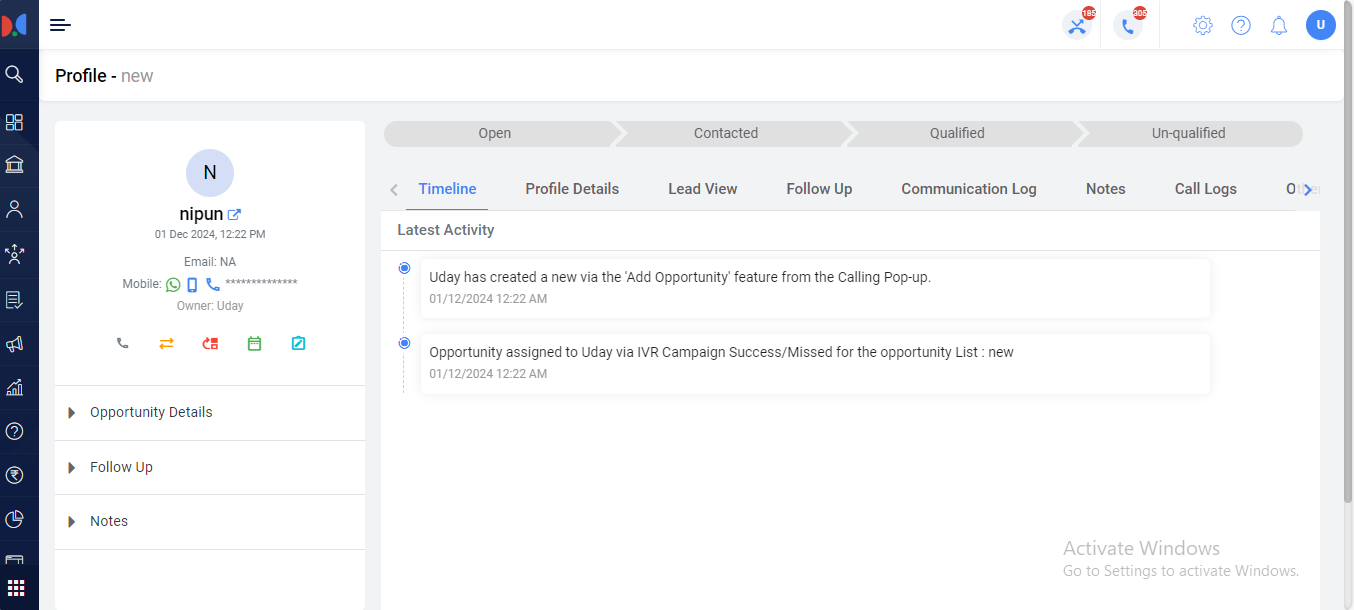The width and height of the screenshot is (1354, 610).
Task: Click the orange transfer arrows icon
Action: coord(166,343)
